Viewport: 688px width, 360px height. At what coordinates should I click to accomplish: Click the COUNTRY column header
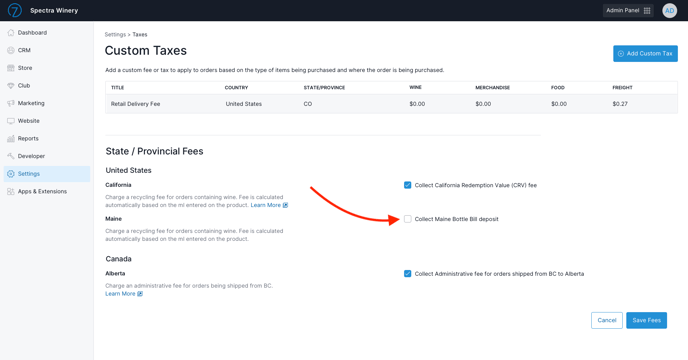236,88
